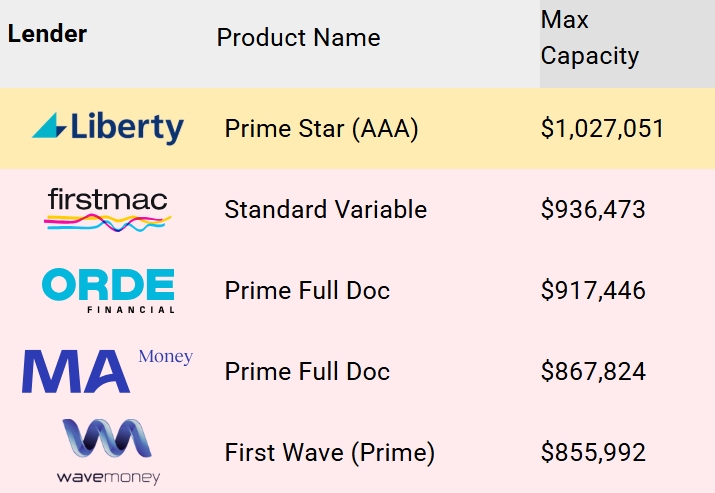Image resolution: width=715 pixels, height=493 pixels.
Task: Select the Standard Variable product
Action: point(326,210)
